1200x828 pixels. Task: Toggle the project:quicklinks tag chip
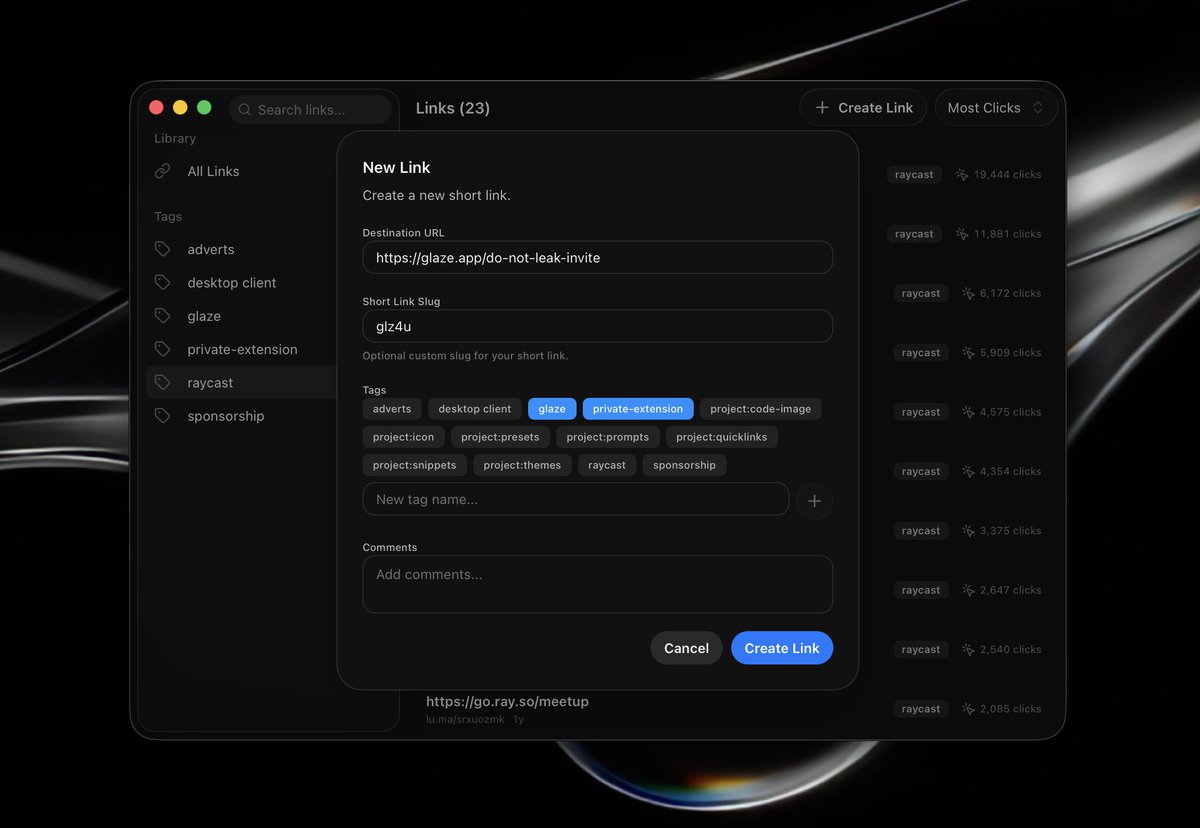point(722,437)
